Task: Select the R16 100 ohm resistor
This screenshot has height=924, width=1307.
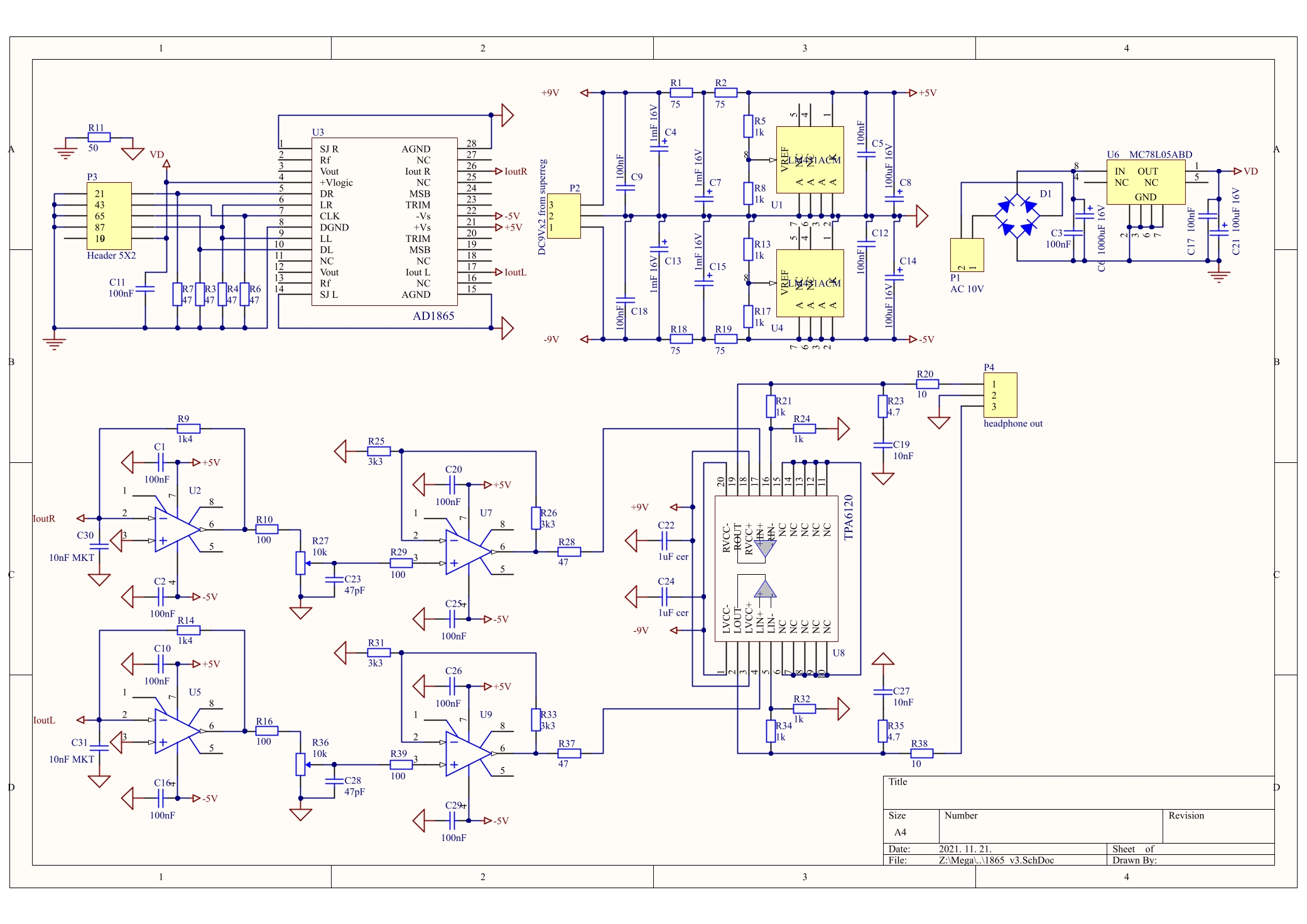Action: point(267,731)
